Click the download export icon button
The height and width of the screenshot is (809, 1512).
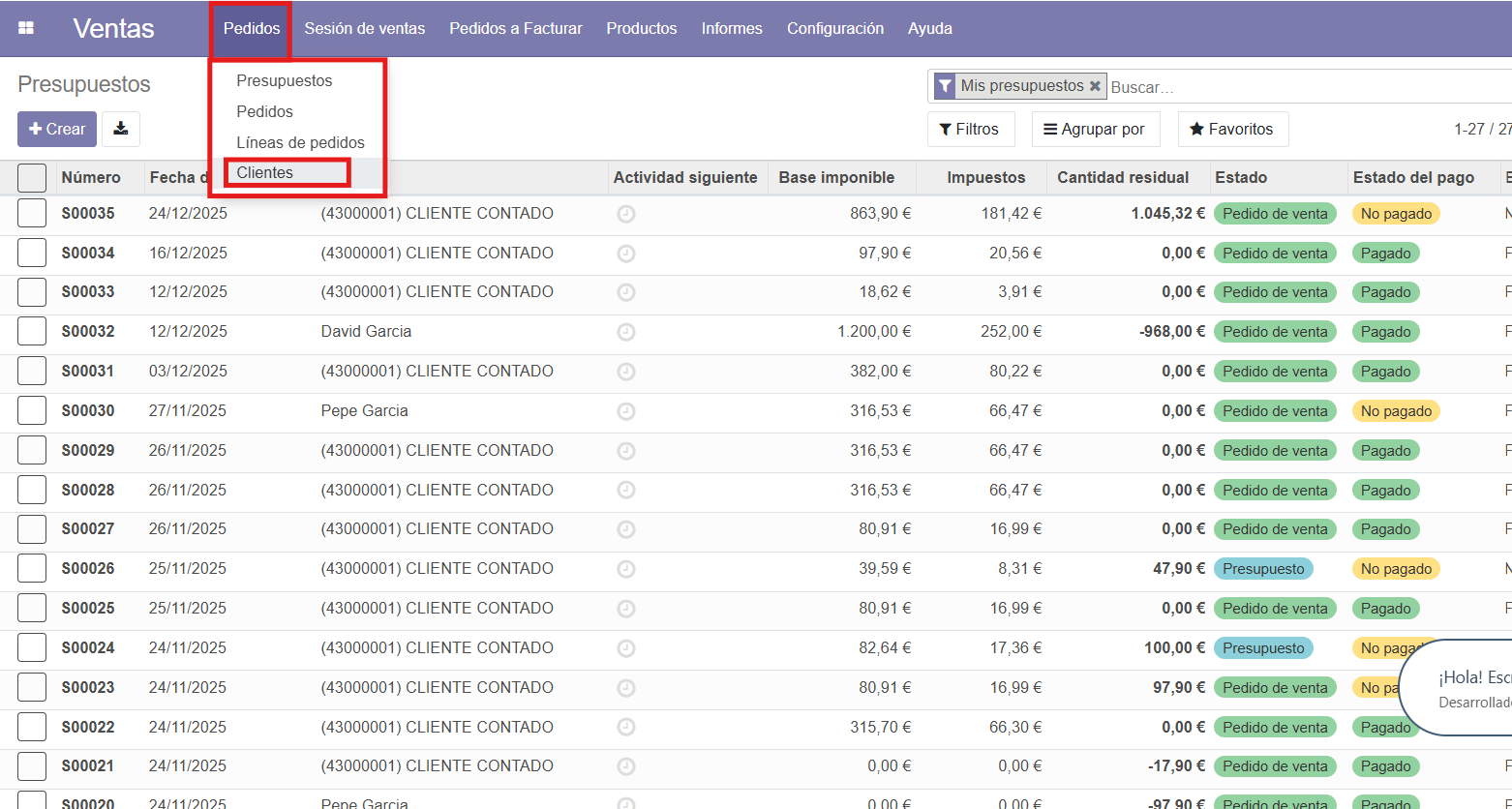tap(121, 129)
